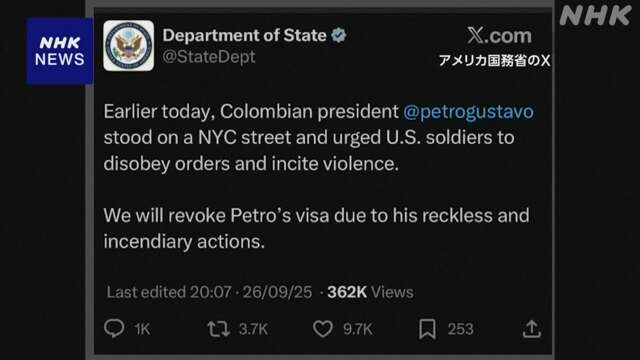Open the @petrogustavo mention link
This screenshot has width=640, height=360.
click(x=468, y=111)
